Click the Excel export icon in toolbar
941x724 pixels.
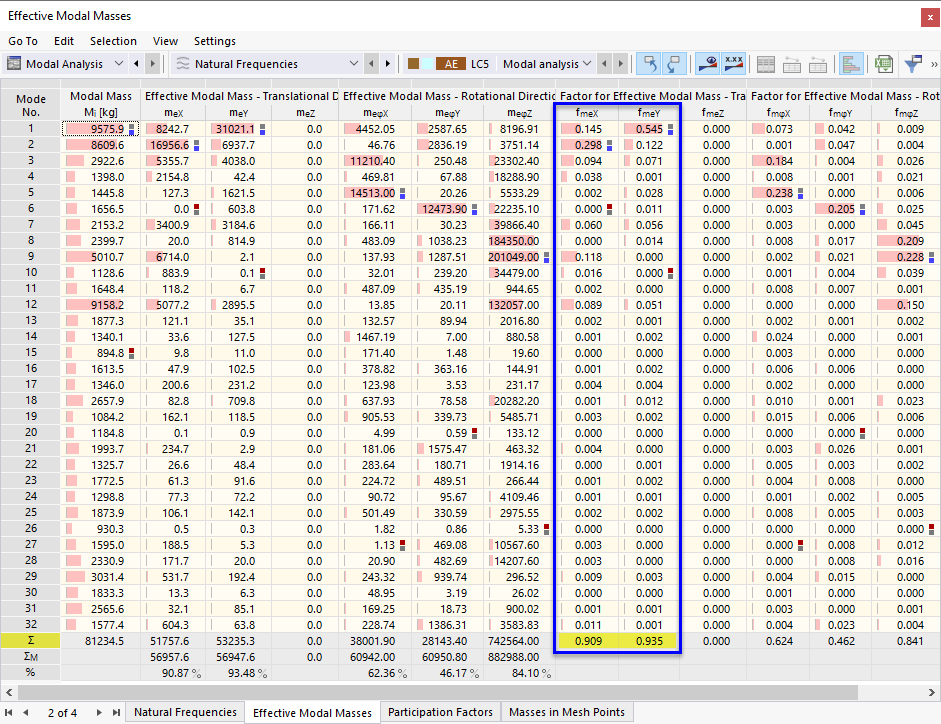884,64
